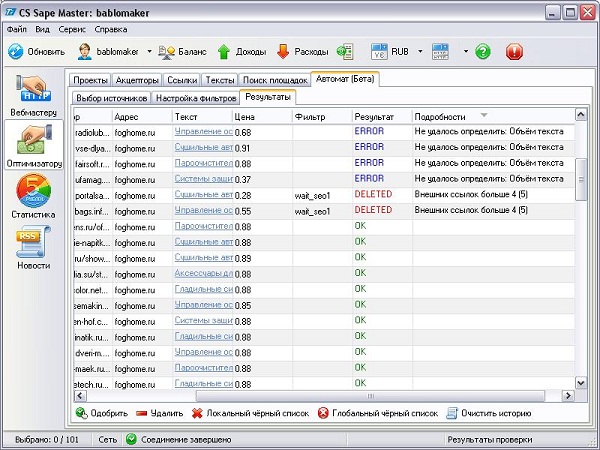Image resolution: width=600 pixels, height=450 pixels.
Task: Click the green Доходы up arrow
Action: (224, 52)
